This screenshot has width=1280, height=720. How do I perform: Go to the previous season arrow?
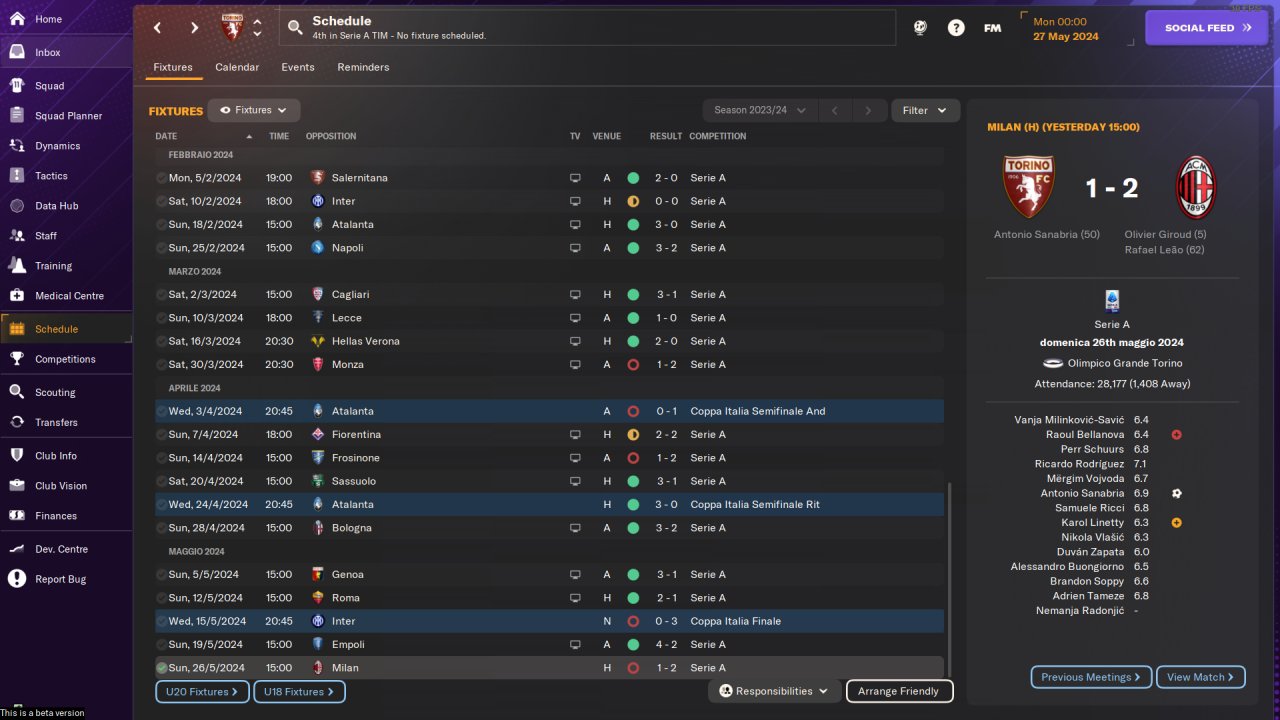coord(835,110)
